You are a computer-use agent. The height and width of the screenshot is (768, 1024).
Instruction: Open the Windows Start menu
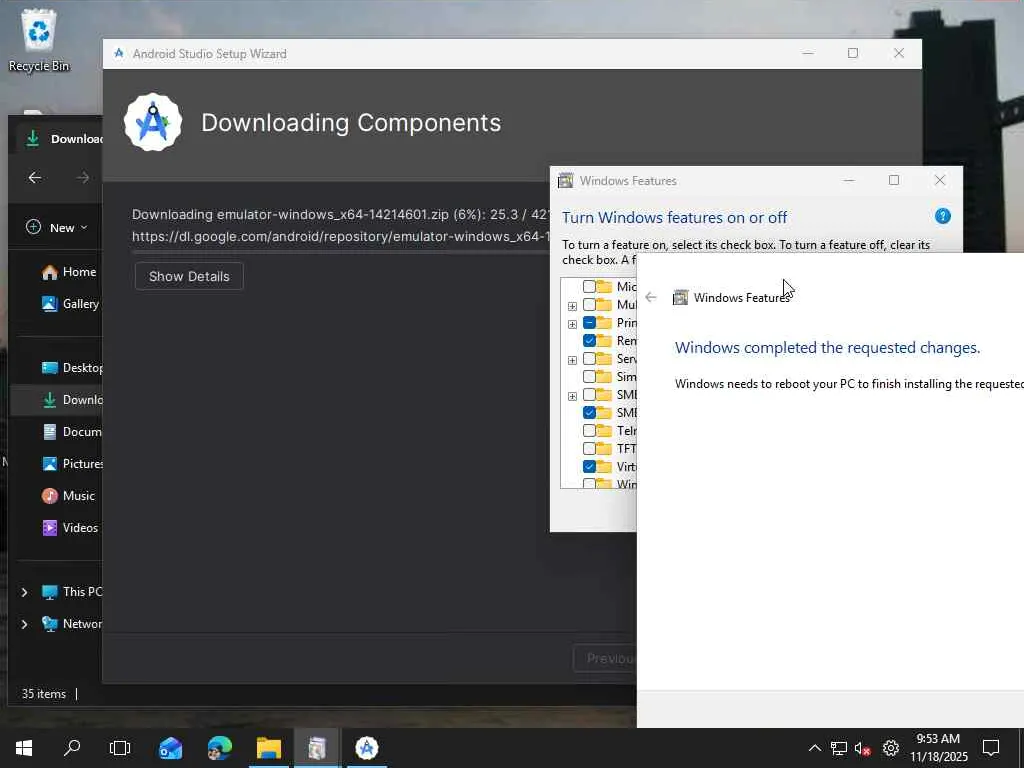(x=24, y=748)
